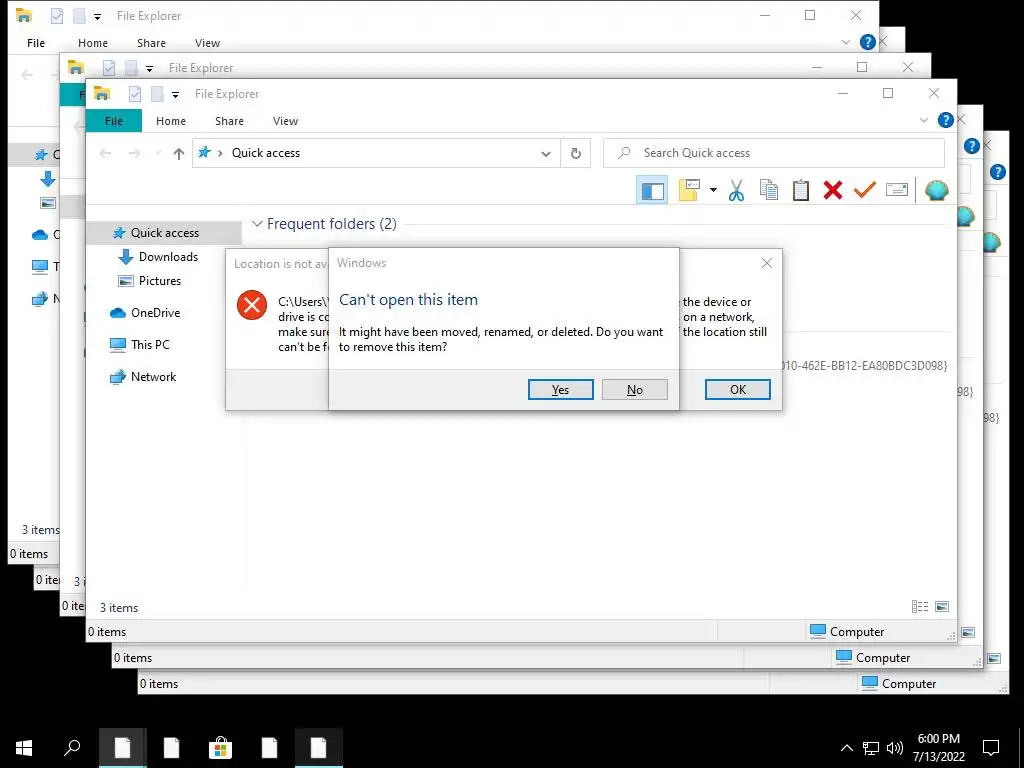The width and height of the screenshot is (1024, 768).
Task: Open Microsoft Store from the taskbar
Action: (220, 748)
